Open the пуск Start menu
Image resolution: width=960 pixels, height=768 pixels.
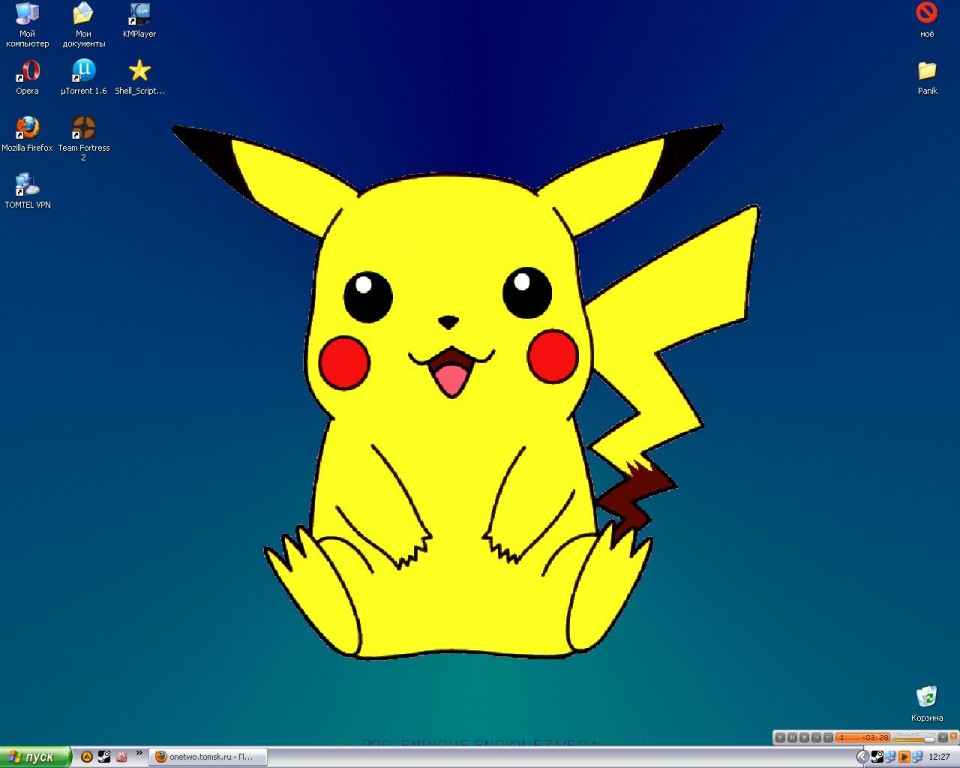click(36, 757)
